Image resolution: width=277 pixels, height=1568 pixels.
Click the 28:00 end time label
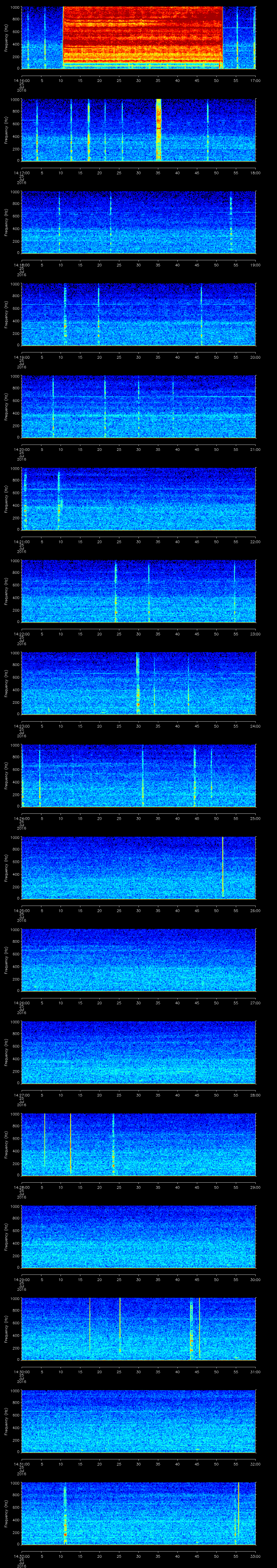click(255, 1095)
